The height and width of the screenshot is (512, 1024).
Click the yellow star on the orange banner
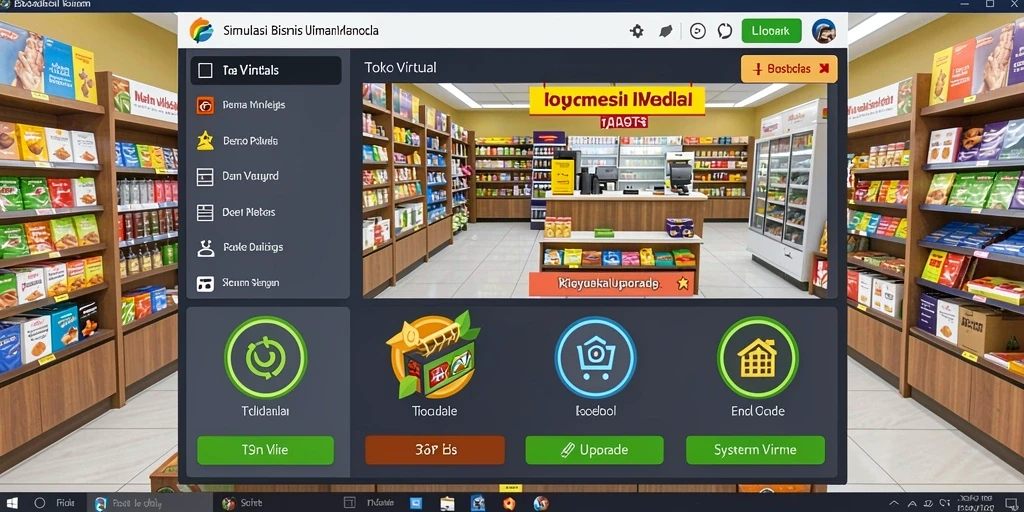coord(683,283)
